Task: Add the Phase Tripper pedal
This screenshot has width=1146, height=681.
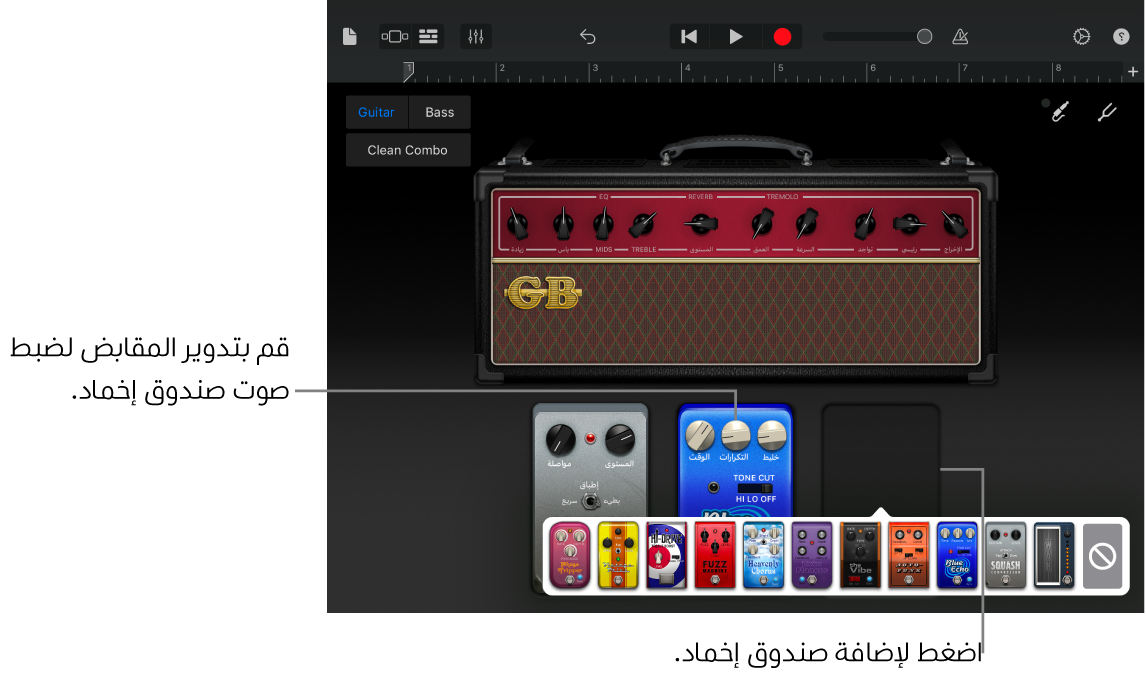Action: (570, 555)
